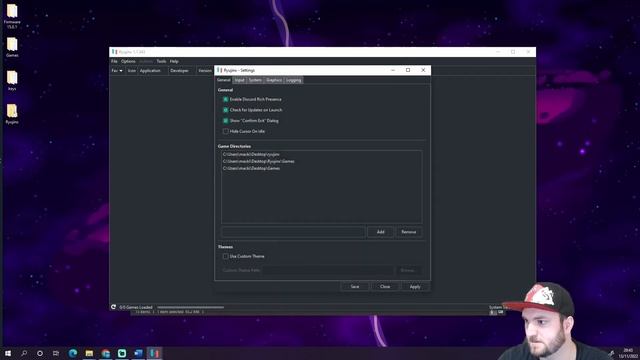This screenshot has height=360, width=640.
Task: Click the blue app icon beside Ryujinx in taskbar
Action: pos(138,353)
